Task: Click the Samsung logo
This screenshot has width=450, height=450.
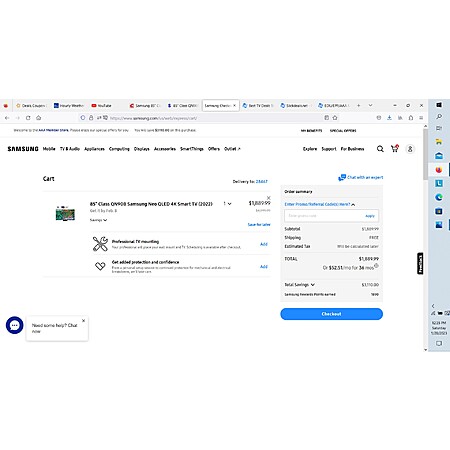Action: 23,149
